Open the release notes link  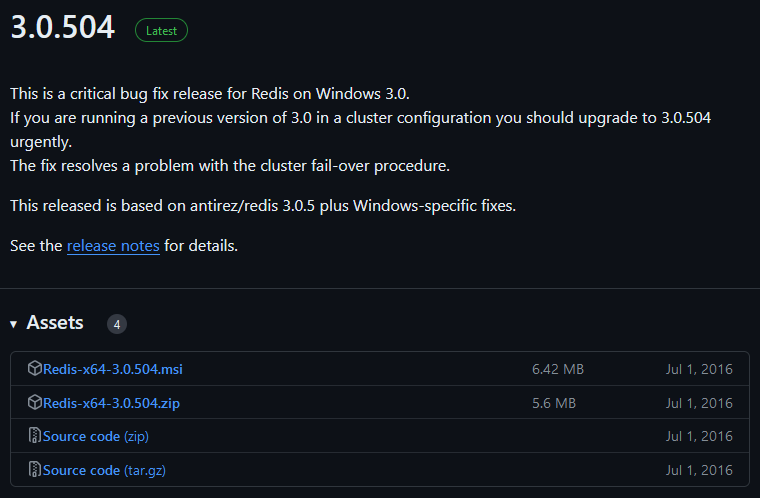pos(113,245)
